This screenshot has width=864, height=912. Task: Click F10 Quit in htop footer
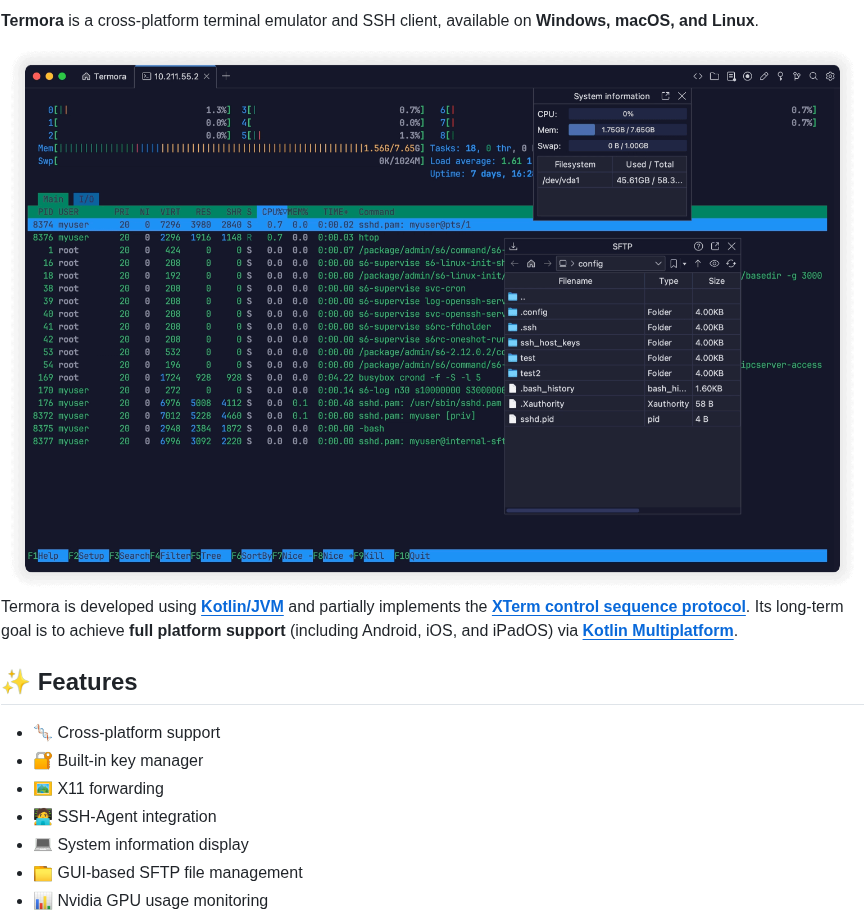click(412, 556)
